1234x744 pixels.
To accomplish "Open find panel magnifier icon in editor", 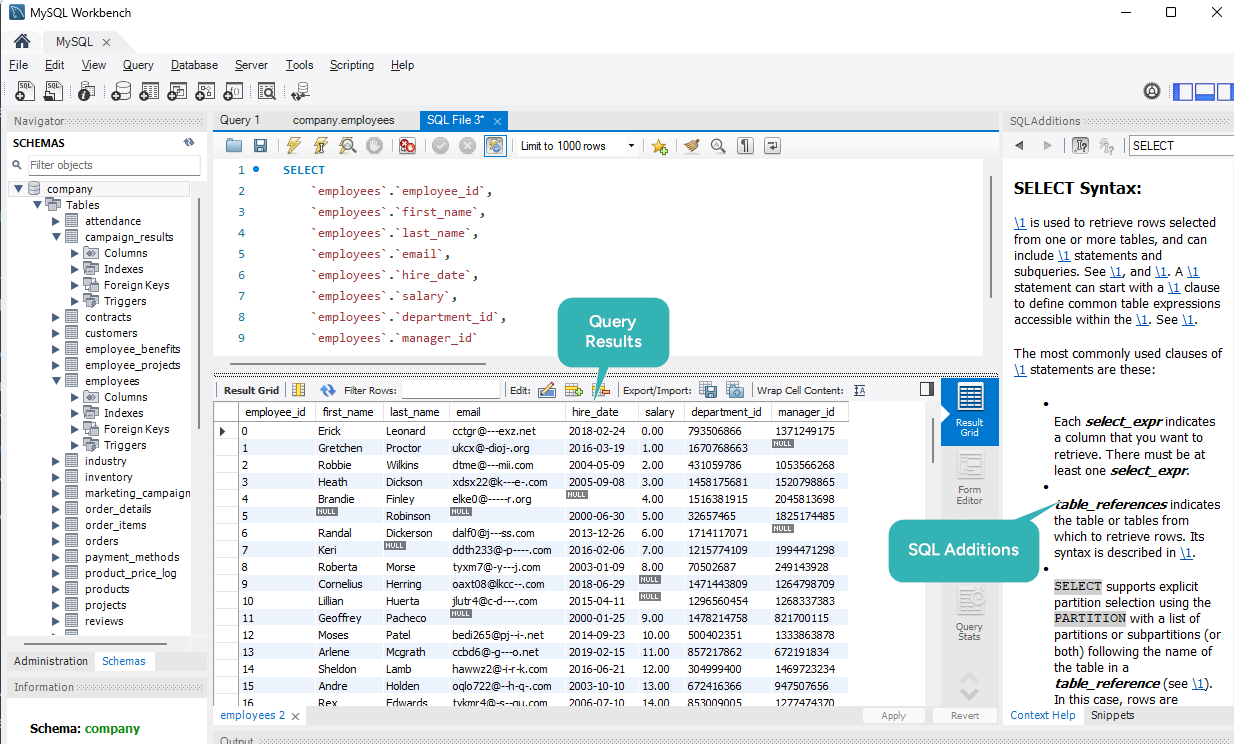I will 718,146.
